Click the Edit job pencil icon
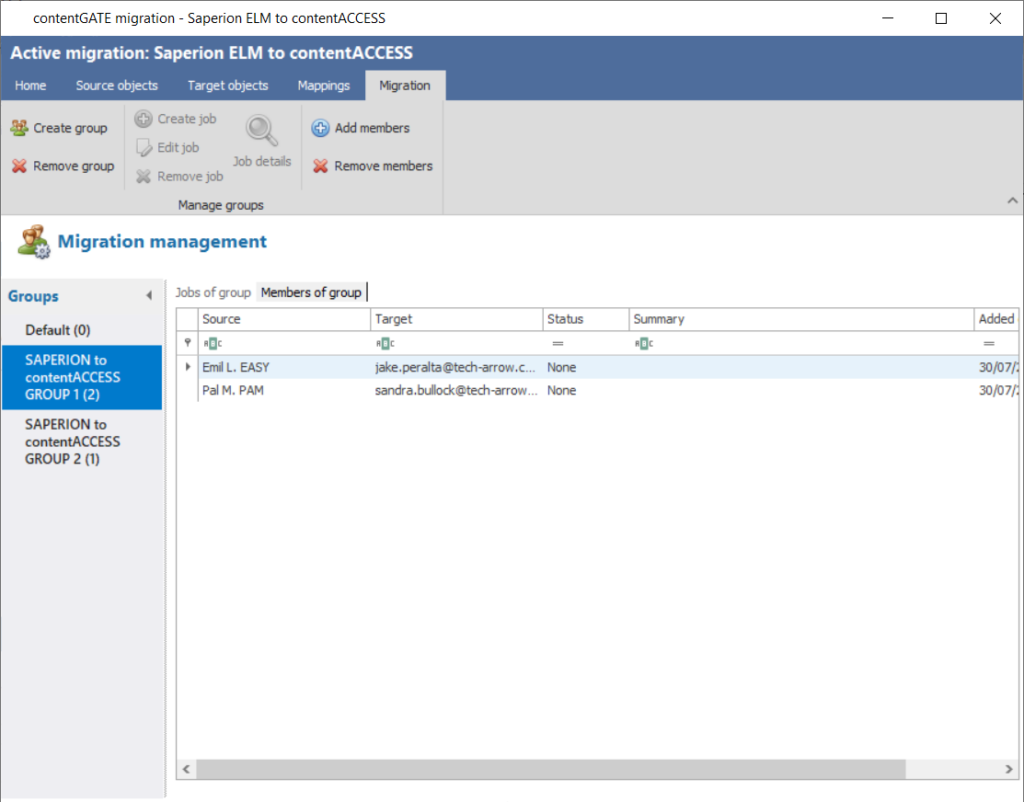1024x802 pixels. click(143, 148)
